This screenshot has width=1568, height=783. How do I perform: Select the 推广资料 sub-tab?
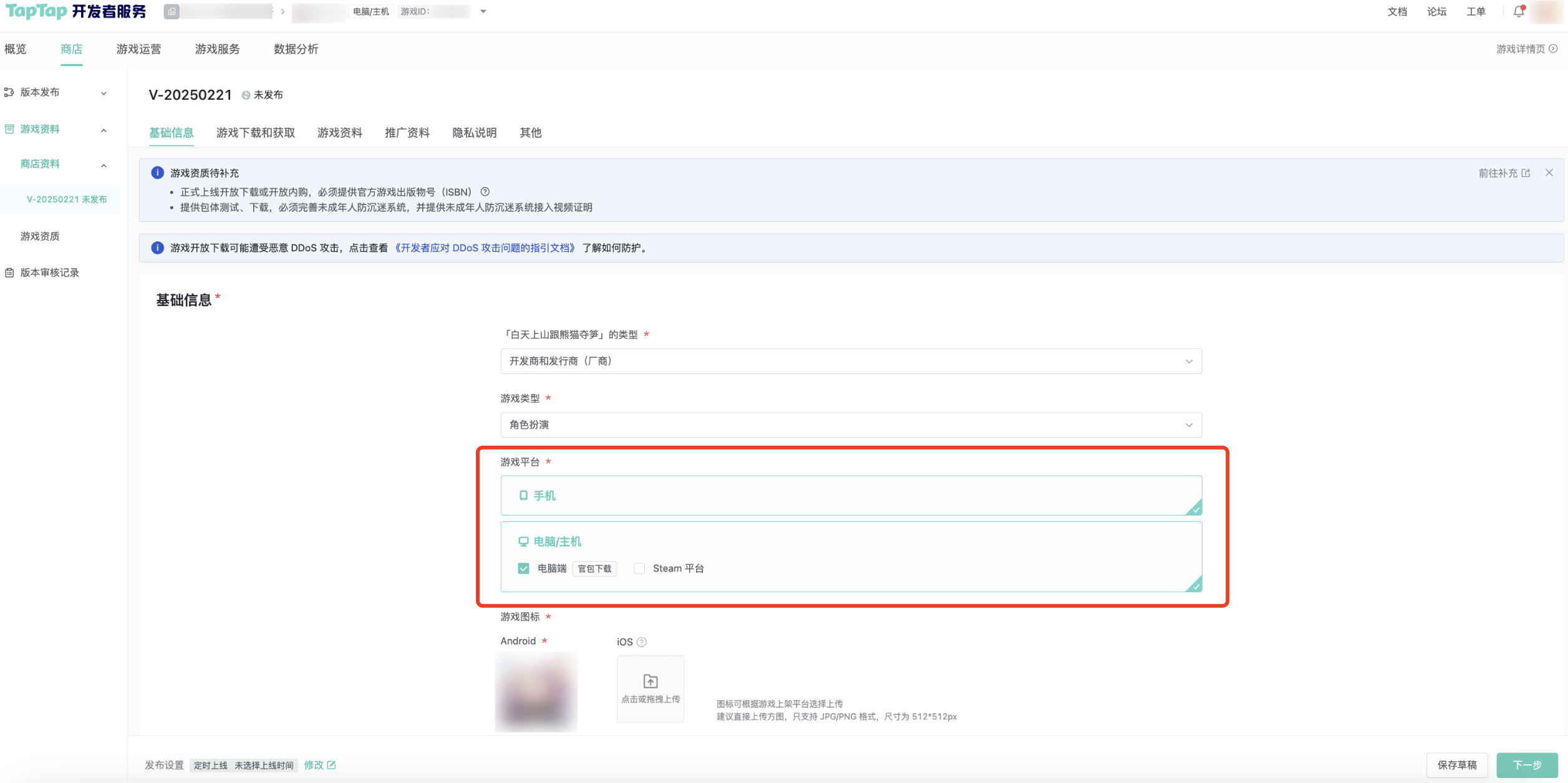click(x=407, y=133)
